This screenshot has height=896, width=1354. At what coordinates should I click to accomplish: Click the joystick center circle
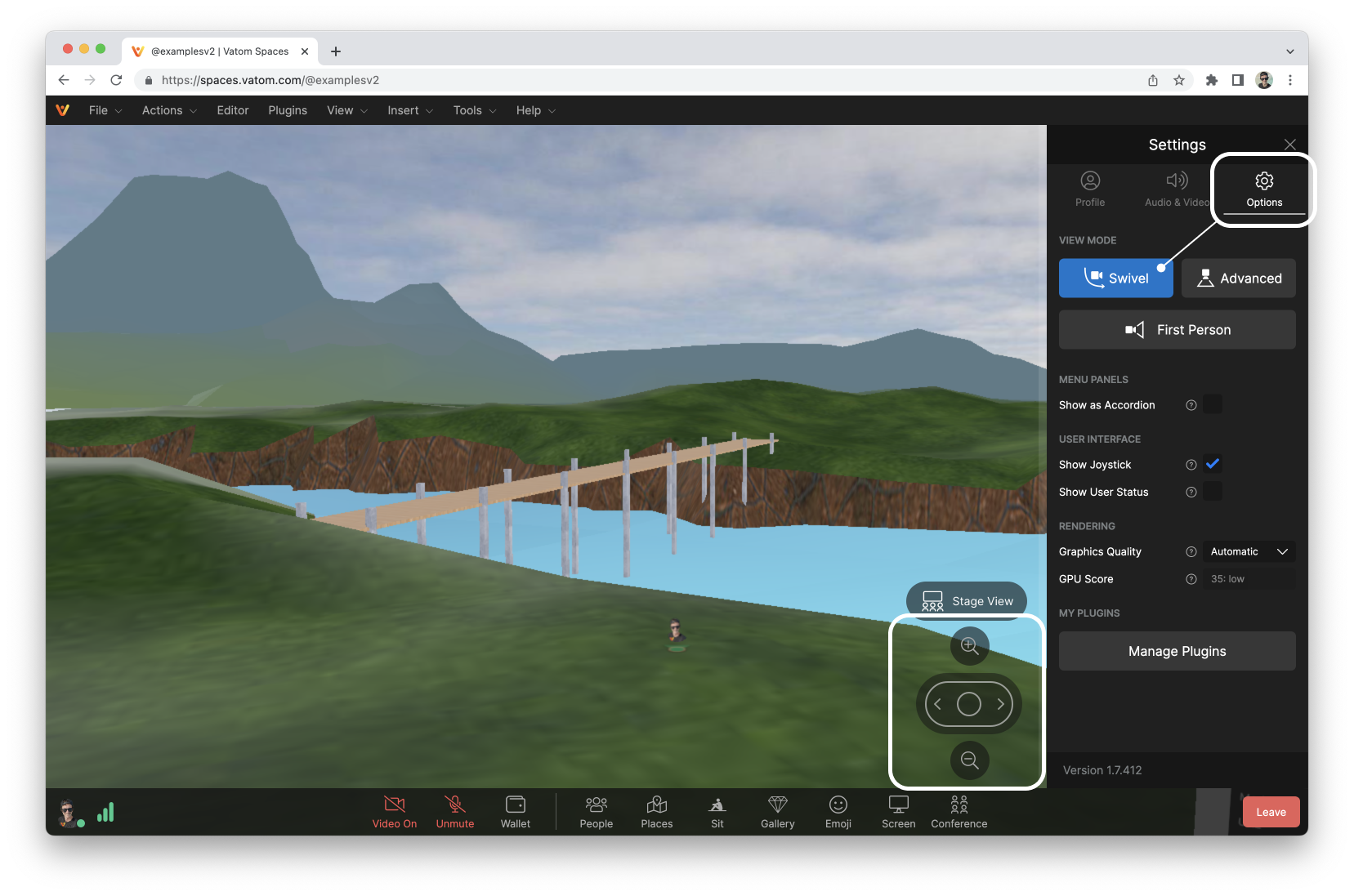tap(969, 704)
